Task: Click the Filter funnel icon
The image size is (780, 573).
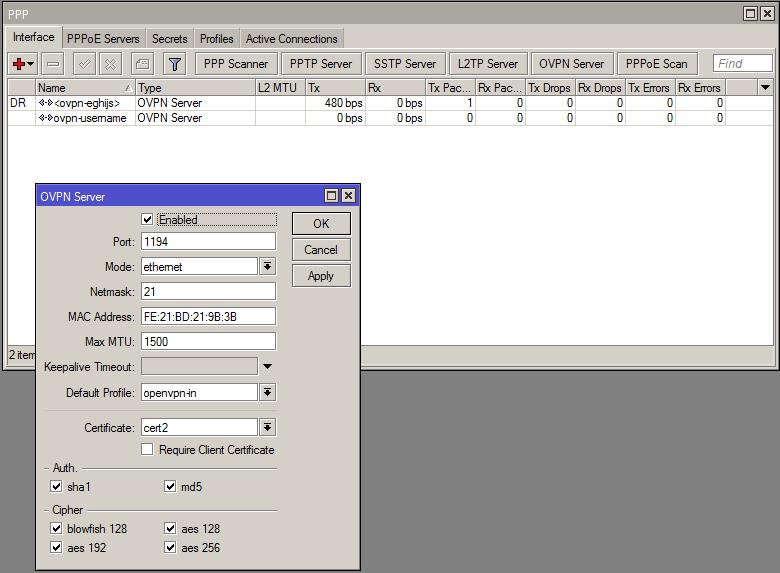Action: 175,64
